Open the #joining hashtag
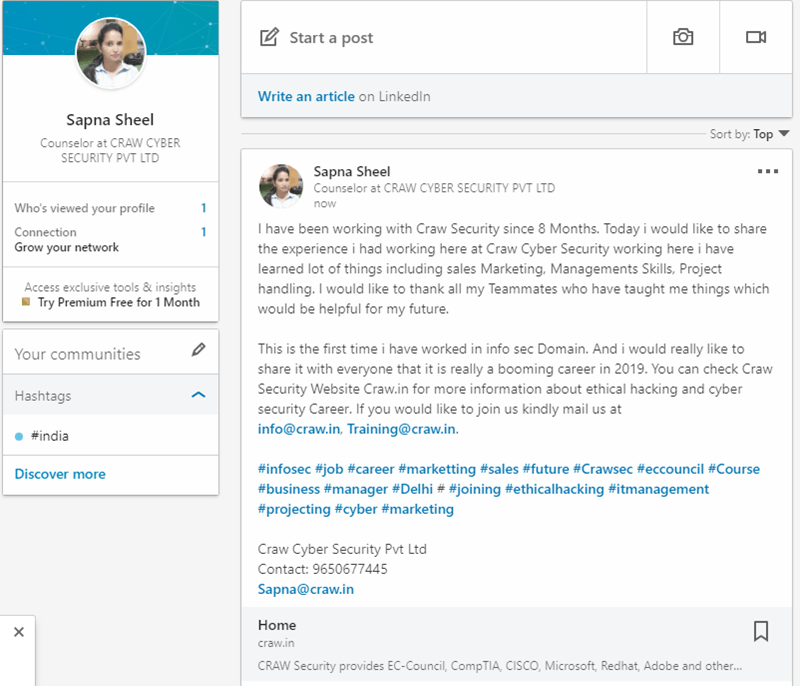This screenshot has width=800, height=686. 475,489
